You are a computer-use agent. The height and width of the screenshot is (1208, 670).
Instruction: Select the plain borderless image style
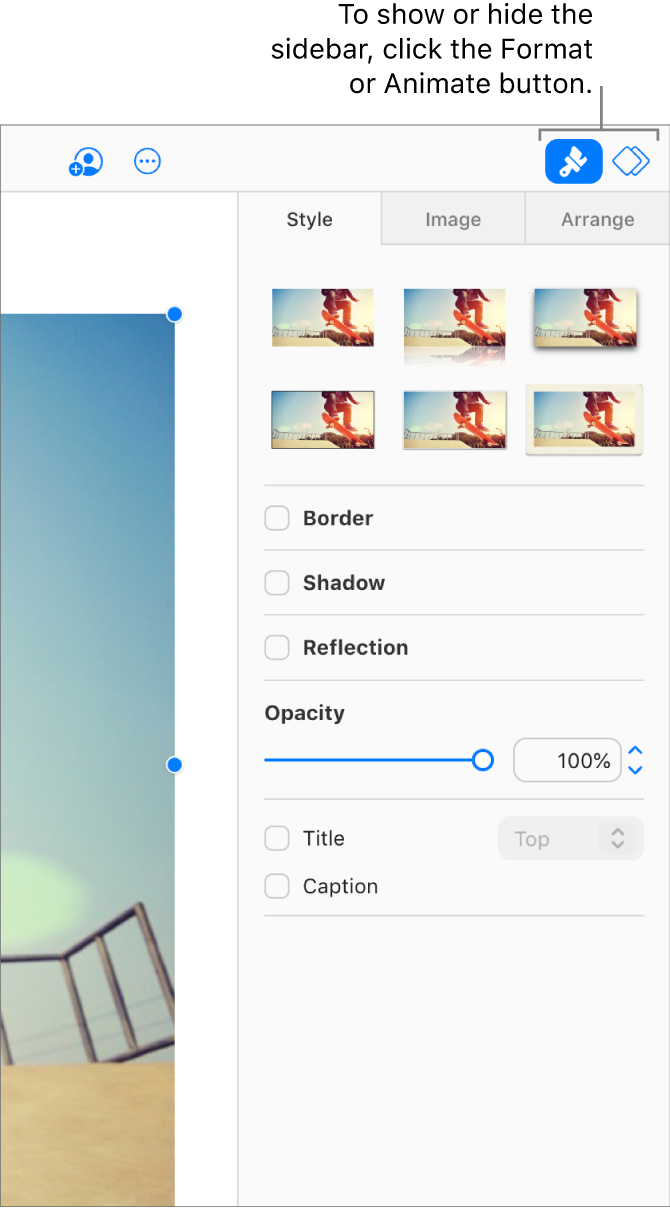322,316
